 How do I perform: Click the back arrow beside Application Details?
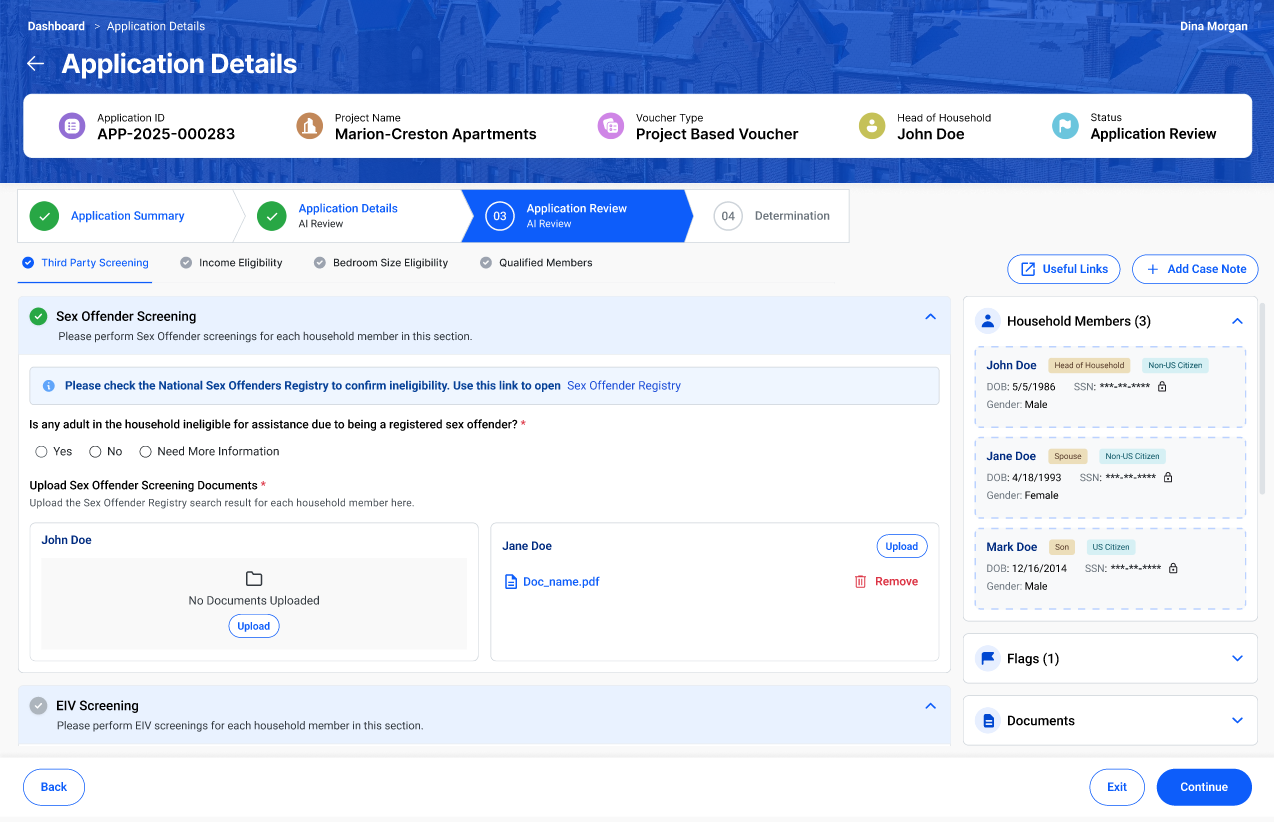(35, 64)
